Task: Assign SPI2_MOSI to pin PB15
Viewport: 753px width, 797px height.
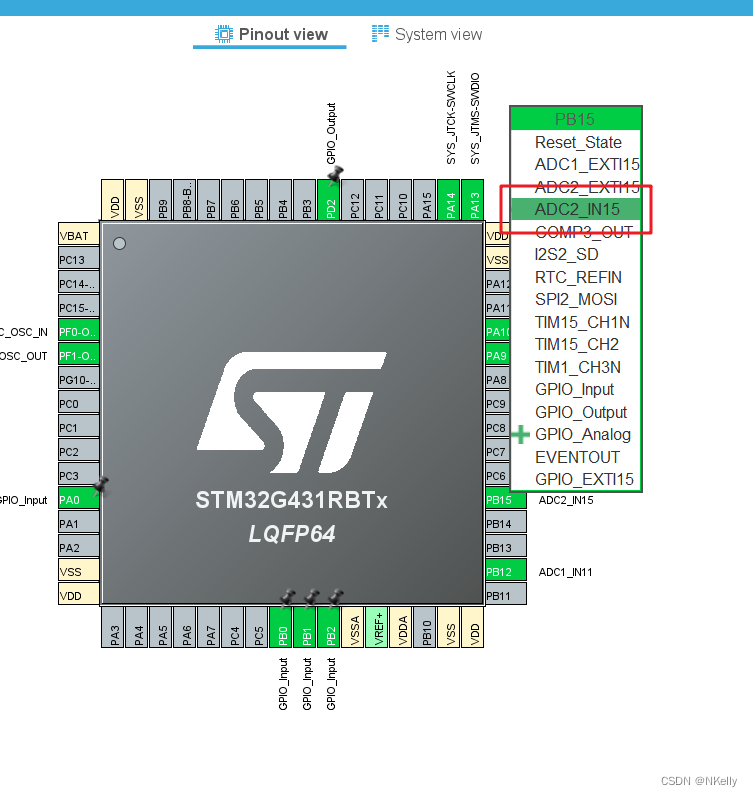Action: (x=576, y=299)
